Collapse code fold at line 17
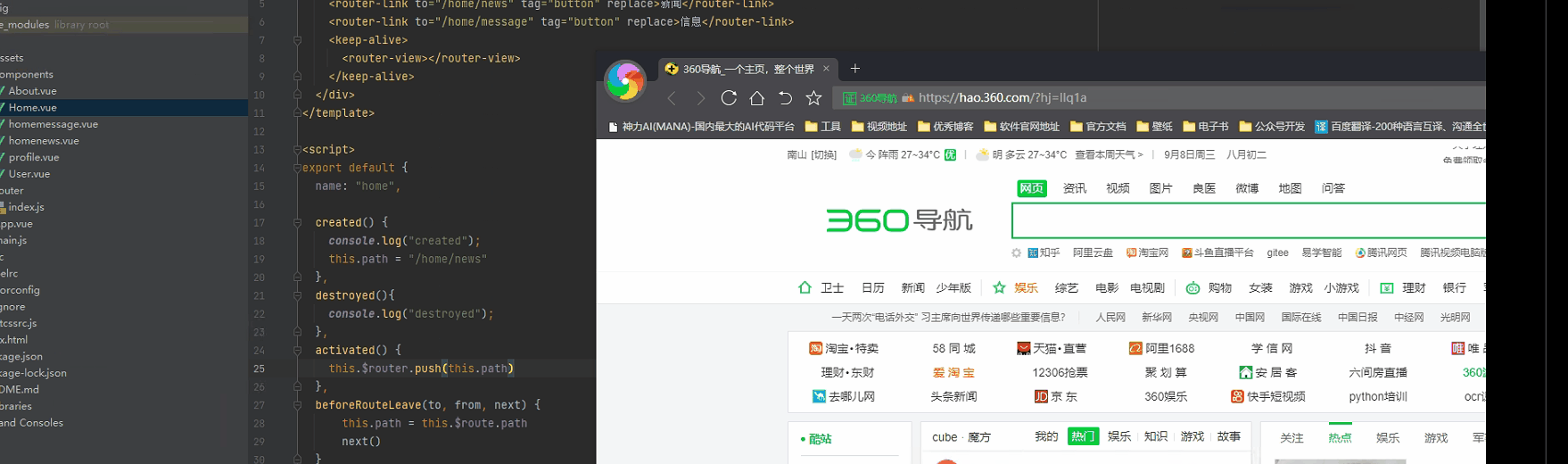This screenshot has width=1568, height=464. 297,222
